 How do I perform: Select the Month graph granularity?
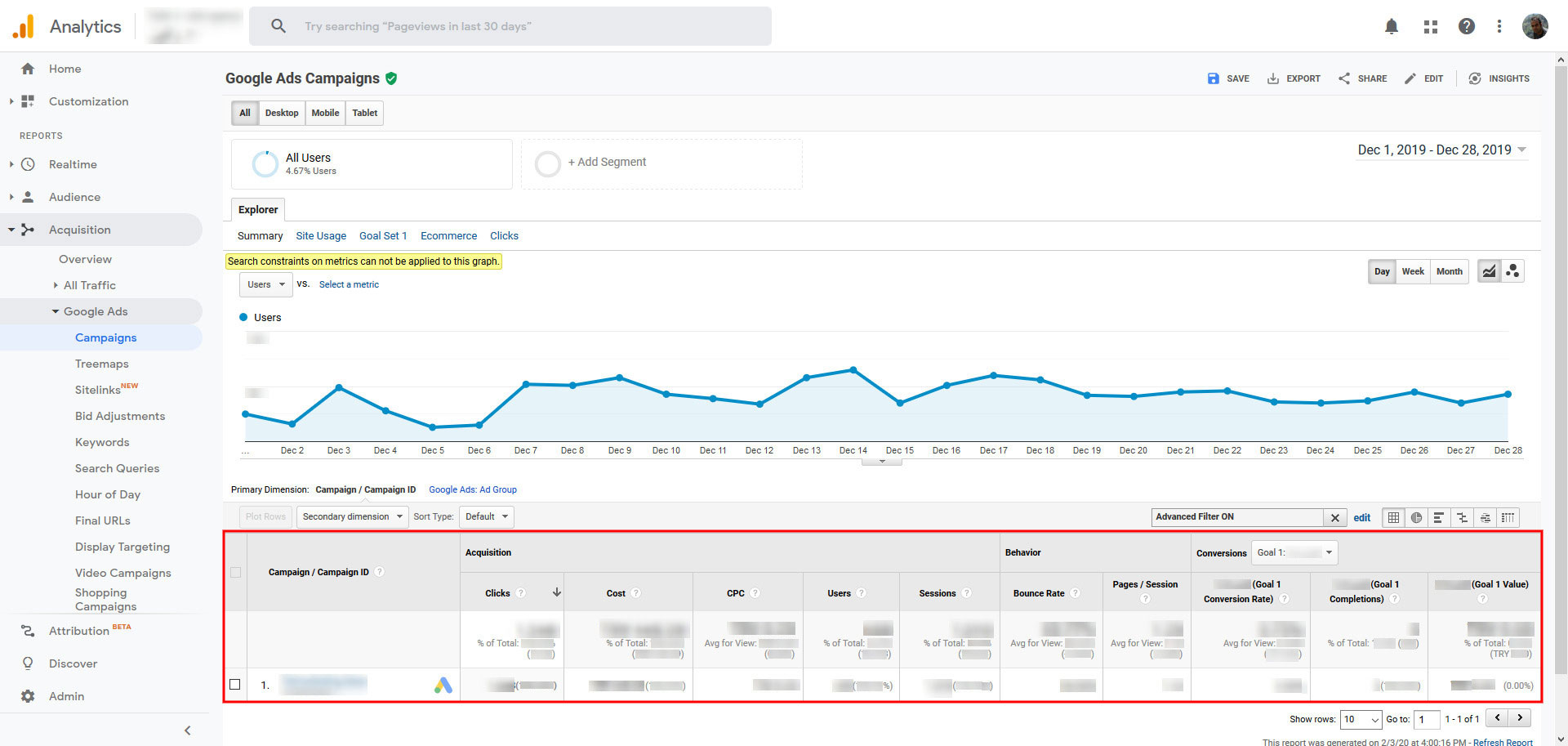(x=1450, y=271)
